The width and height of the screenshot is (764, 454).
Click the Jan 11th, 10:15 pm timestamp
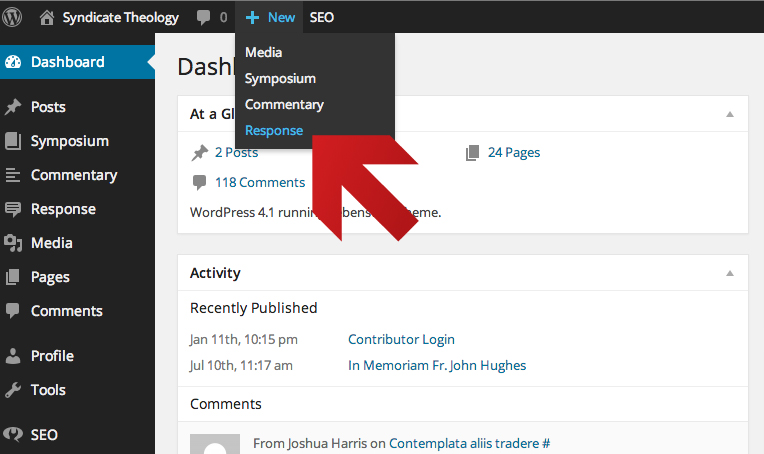coord(244,340)
